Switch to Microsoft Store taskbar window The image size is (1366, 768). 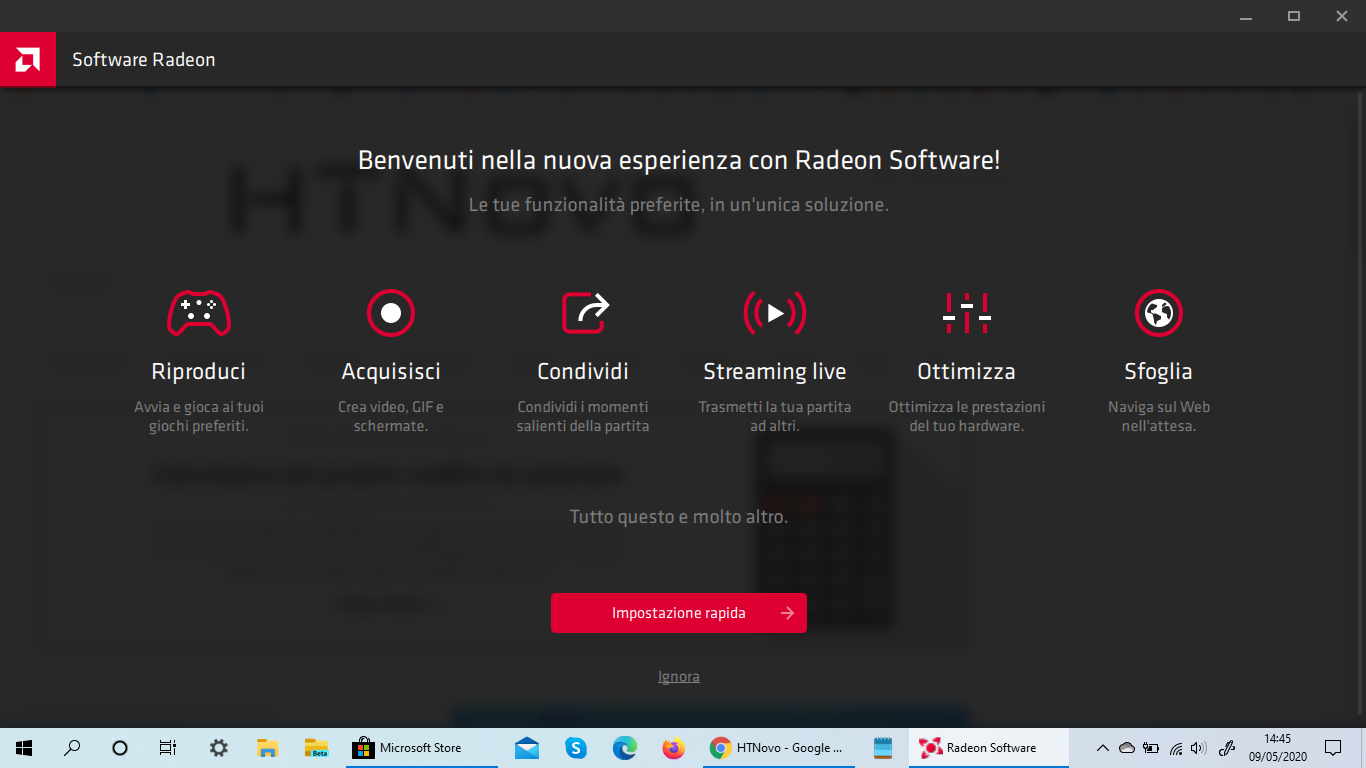(422, 748)
